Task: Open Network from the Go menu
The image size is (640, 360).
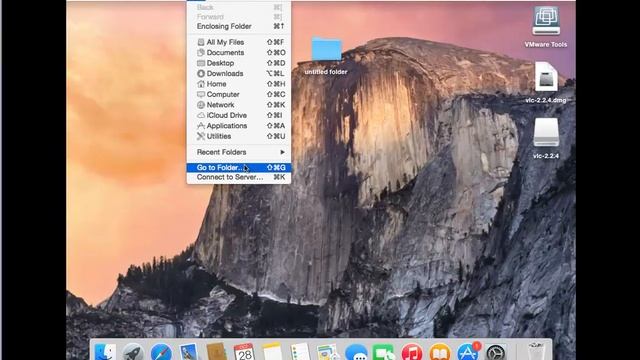Action: [x=239, y=105]
